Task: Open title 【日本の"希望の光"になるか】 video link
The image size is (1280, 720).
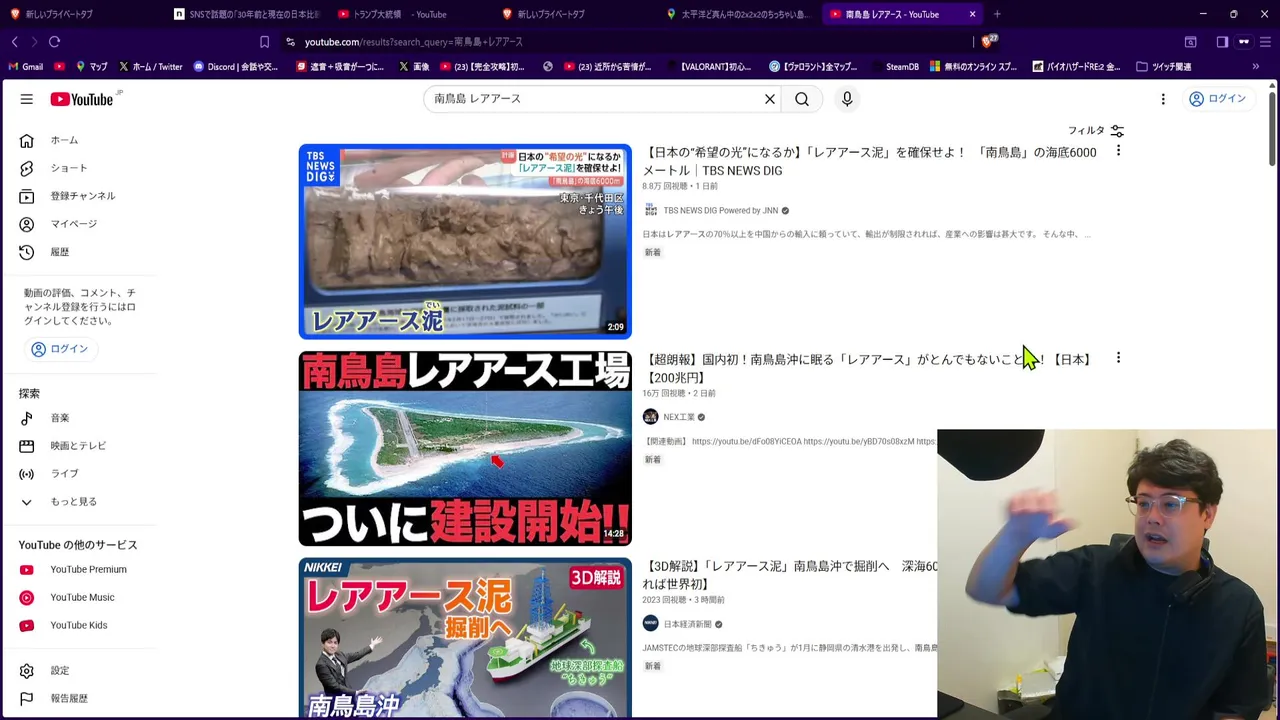Action: click(870, 161)
